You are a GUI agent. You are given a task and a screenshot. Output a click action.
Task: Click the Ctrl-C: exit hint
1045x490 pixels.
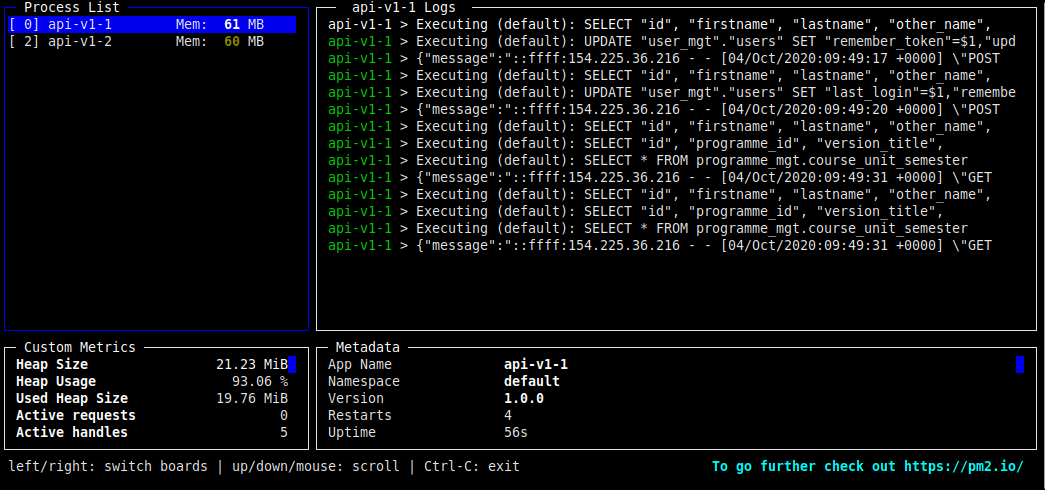pyautogui.click(x=472, y=466)
